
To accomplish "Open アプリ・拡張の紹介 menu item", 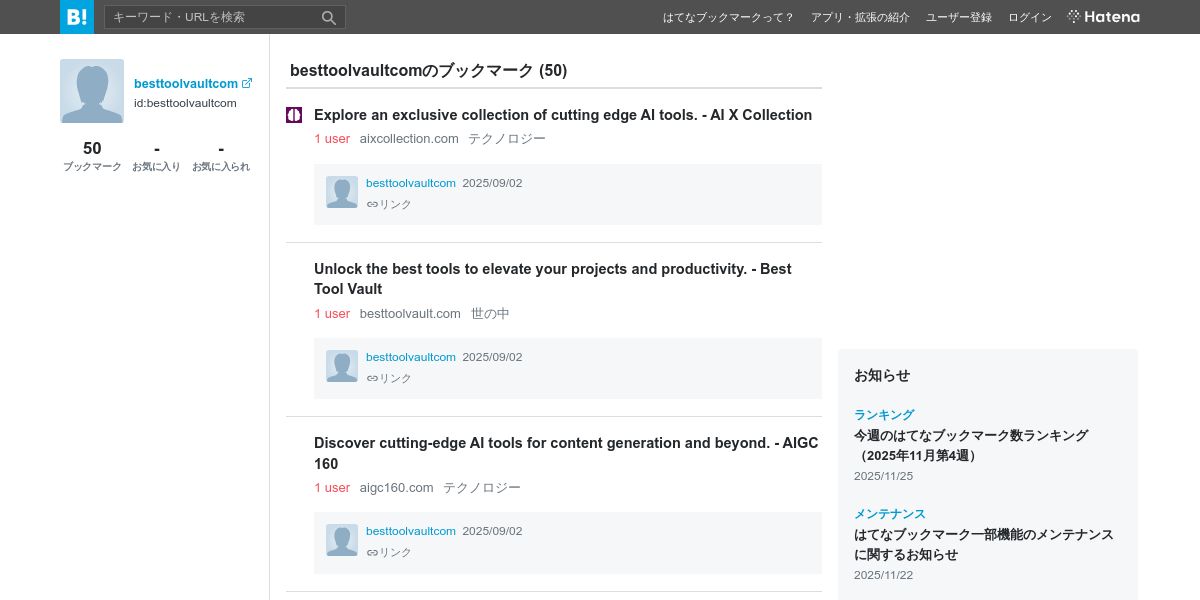I will tap(860, 17).
